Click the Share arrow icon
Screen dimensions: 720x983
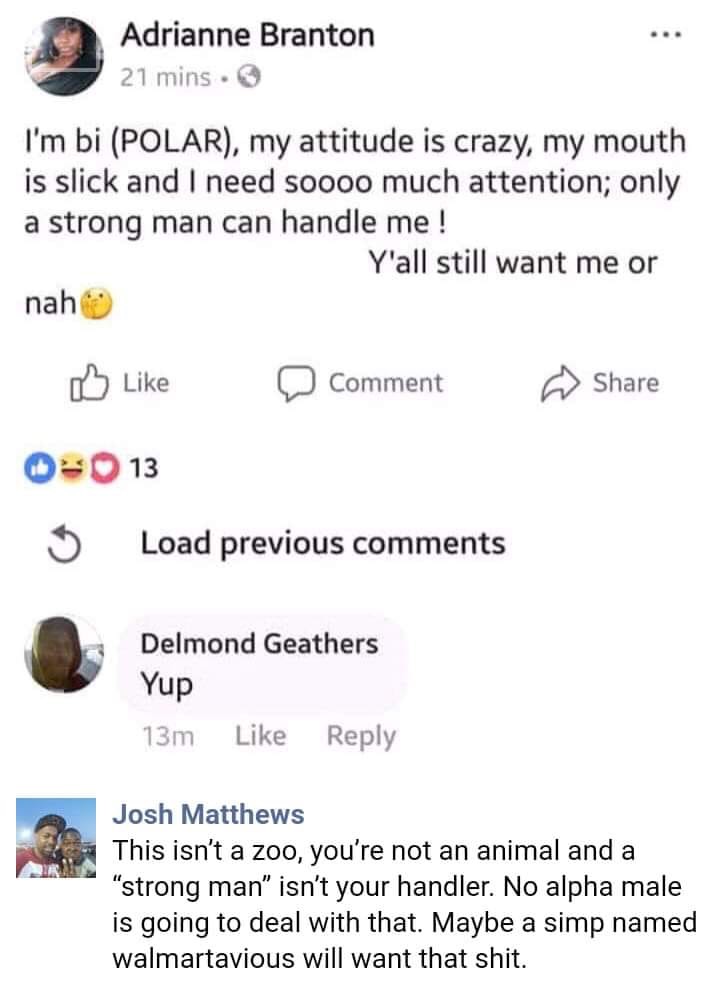pos(560,383)
